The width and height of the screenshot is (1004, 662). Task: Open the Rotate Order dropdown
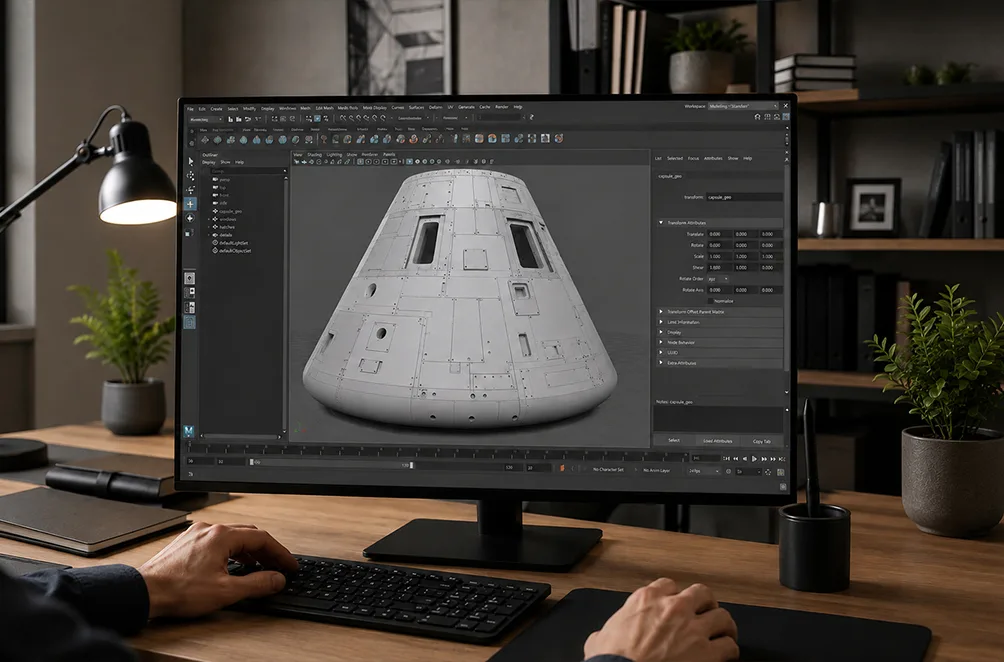718,279
